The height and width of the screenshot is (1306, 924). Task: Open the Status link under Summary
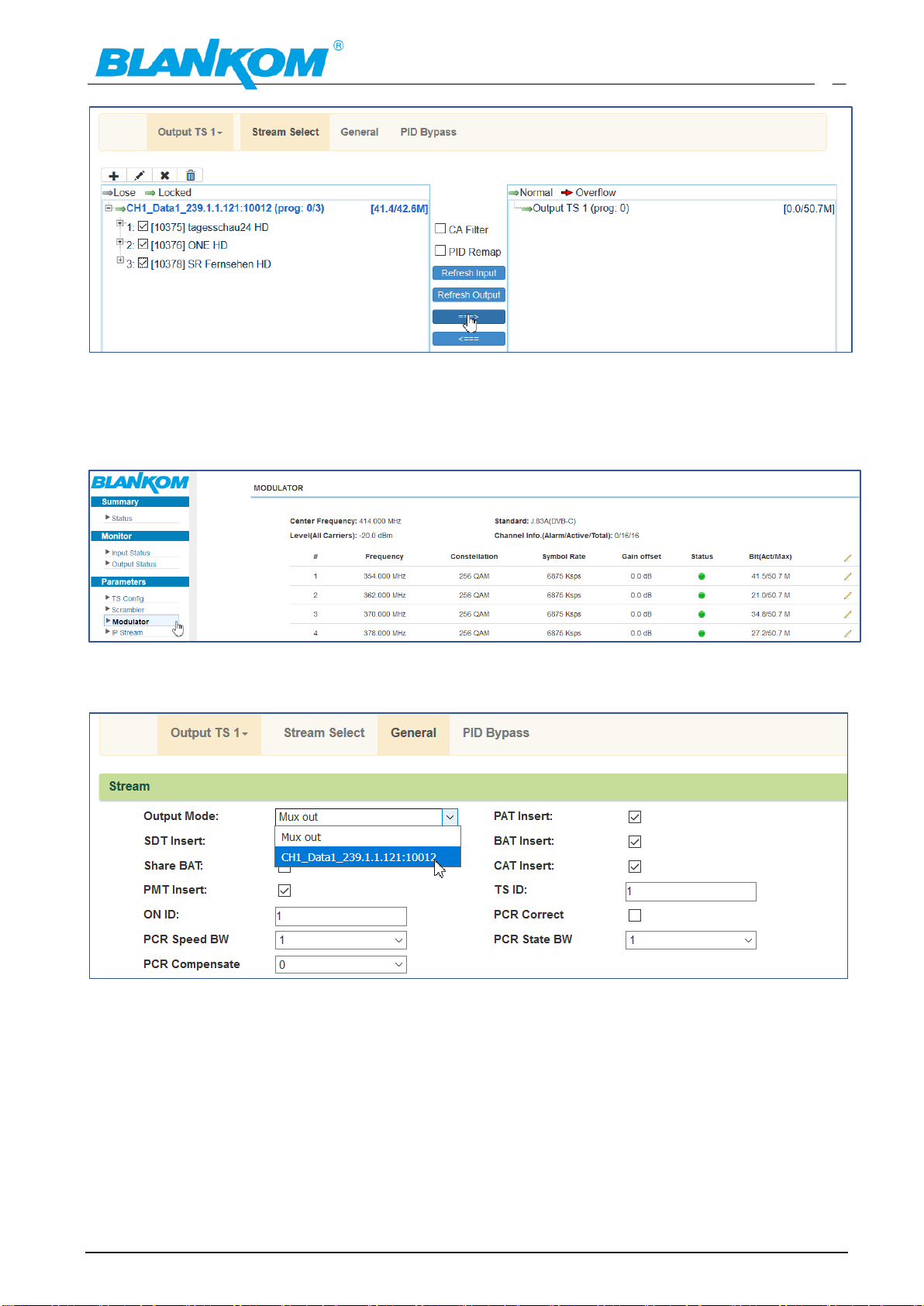(x=122, y=519)
